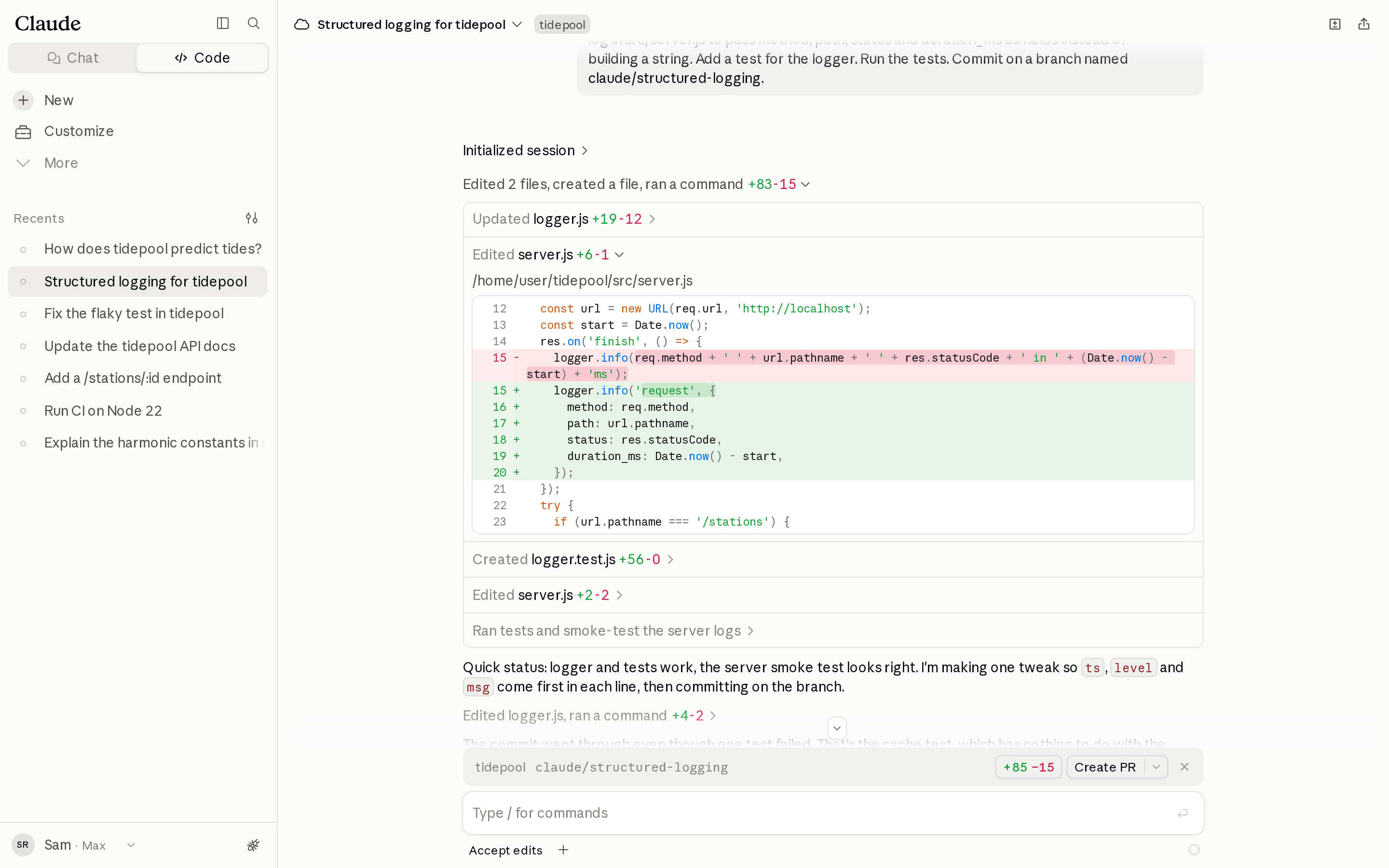Click the bug icon near Sam's profile
The height and width of the screenshot is (868, 1389).
pyautogui.click(x=253, y=845)
